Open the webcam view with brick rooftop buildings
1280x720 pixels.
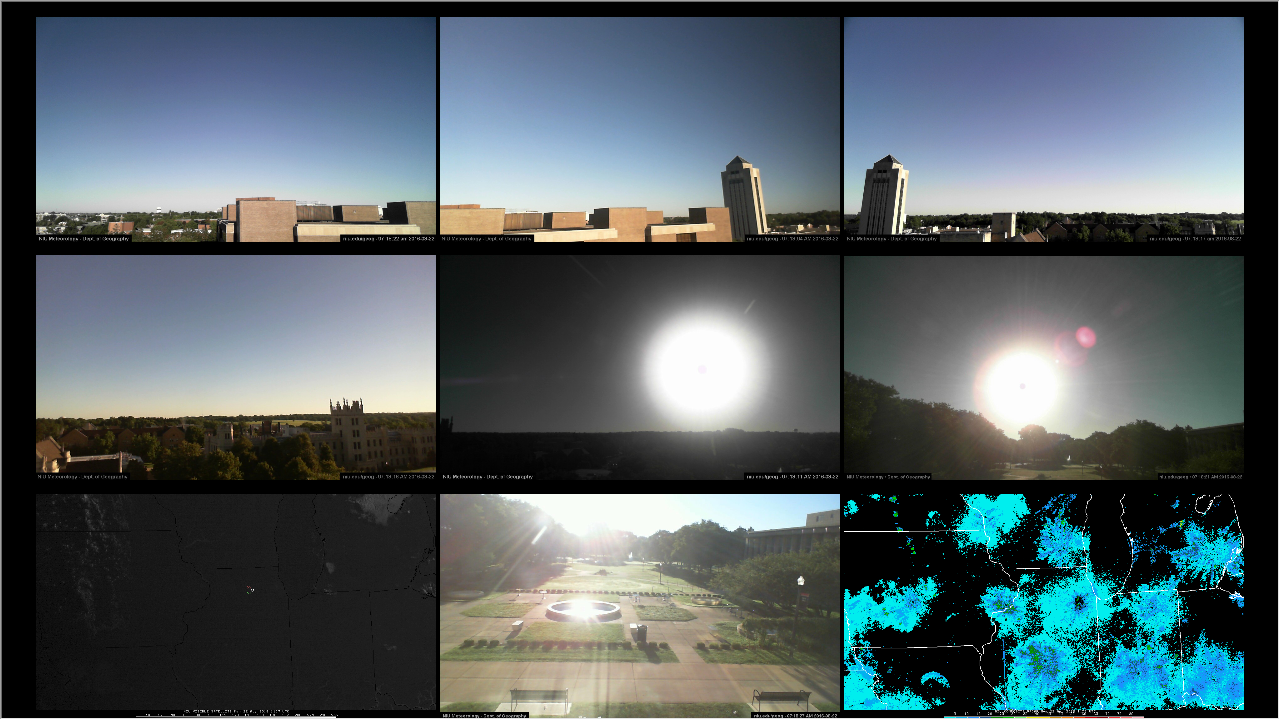(x=236, y=130)
